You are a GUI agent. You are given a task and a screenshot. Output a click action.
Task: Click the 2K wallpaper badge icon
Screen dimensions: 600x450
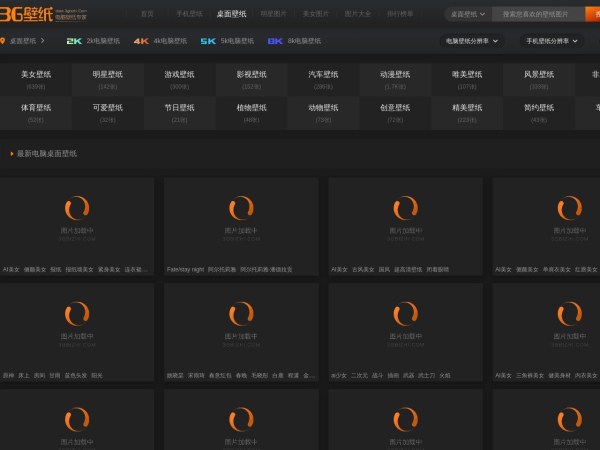[x=74, y=41]
